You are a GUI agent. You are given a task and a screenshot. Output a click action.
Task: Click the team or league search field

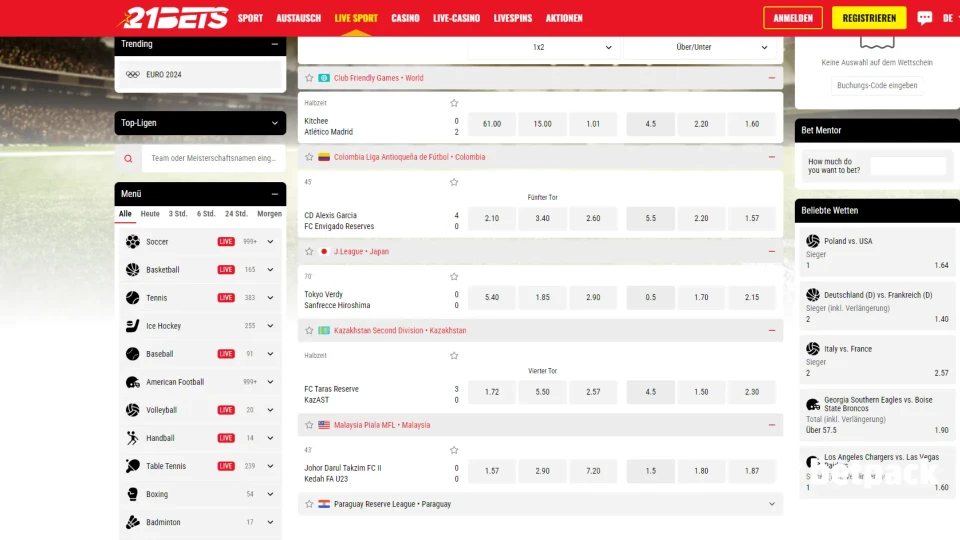pyautogui.click(x=213, y=158)
